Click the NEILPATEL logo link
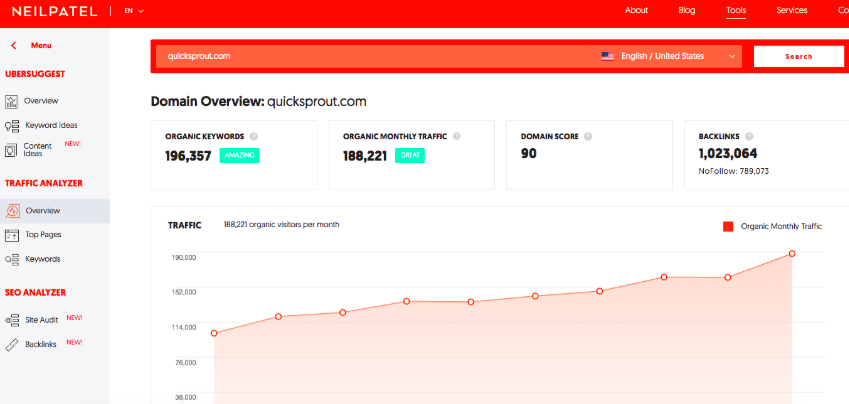The height and width of the screenshot is (404, 849). click(x=56, y=11)
